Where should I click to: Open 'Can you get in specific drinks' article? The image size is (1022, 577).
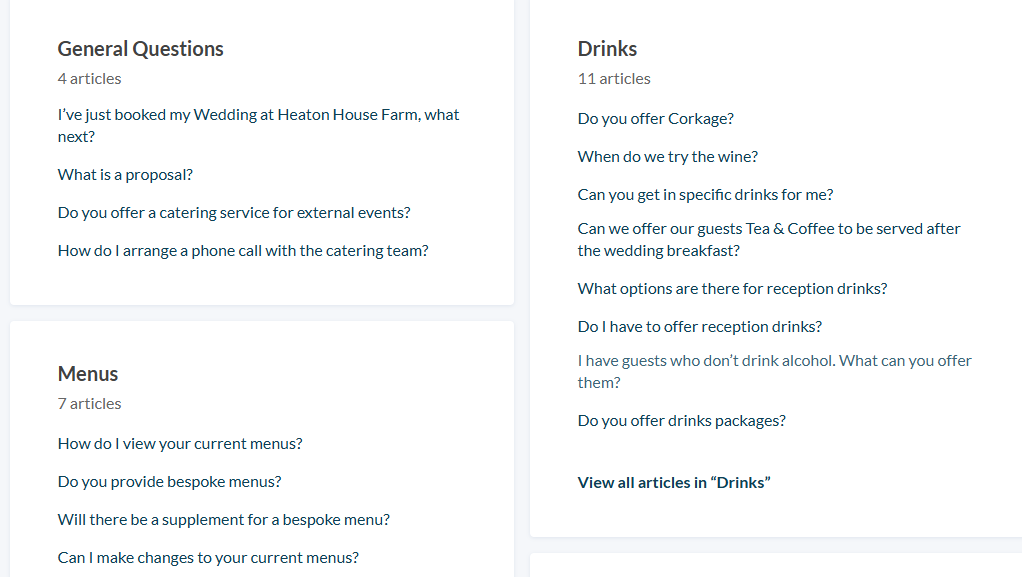(705, 195)
